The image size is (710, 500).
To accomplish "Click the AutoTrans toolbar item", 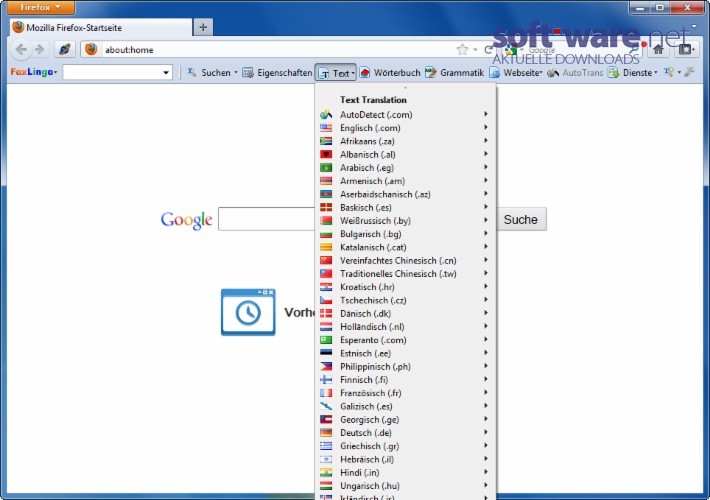I will 575,72.
